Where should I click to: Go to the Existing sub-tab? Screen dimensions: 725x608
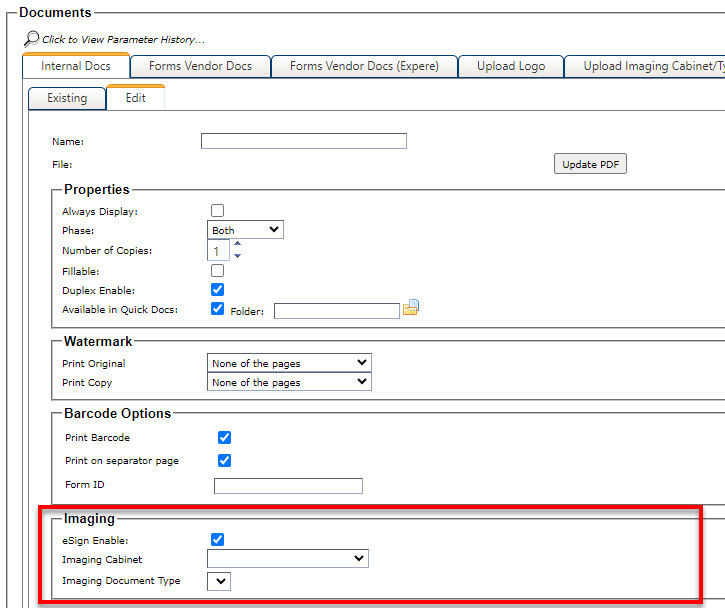click(67, 98)
